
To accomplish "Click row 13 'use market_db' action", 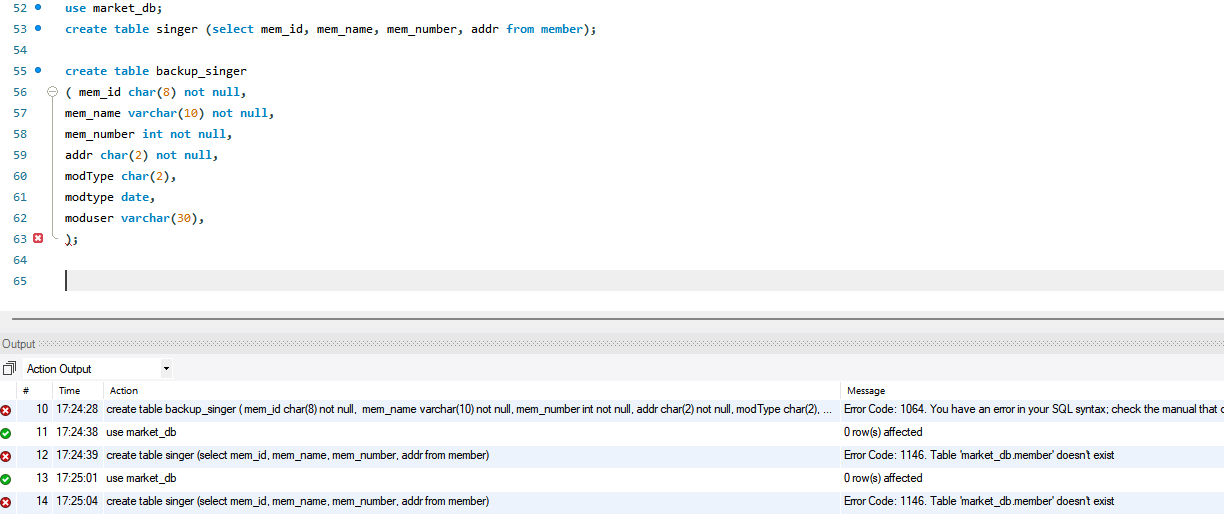I will [142, 478].
